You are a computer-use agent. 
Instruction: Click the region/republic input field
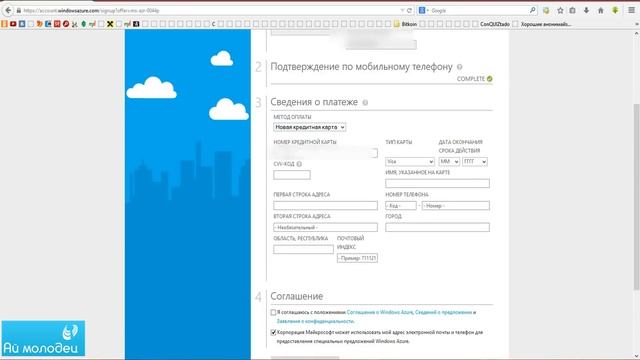[x=303, y=249]
